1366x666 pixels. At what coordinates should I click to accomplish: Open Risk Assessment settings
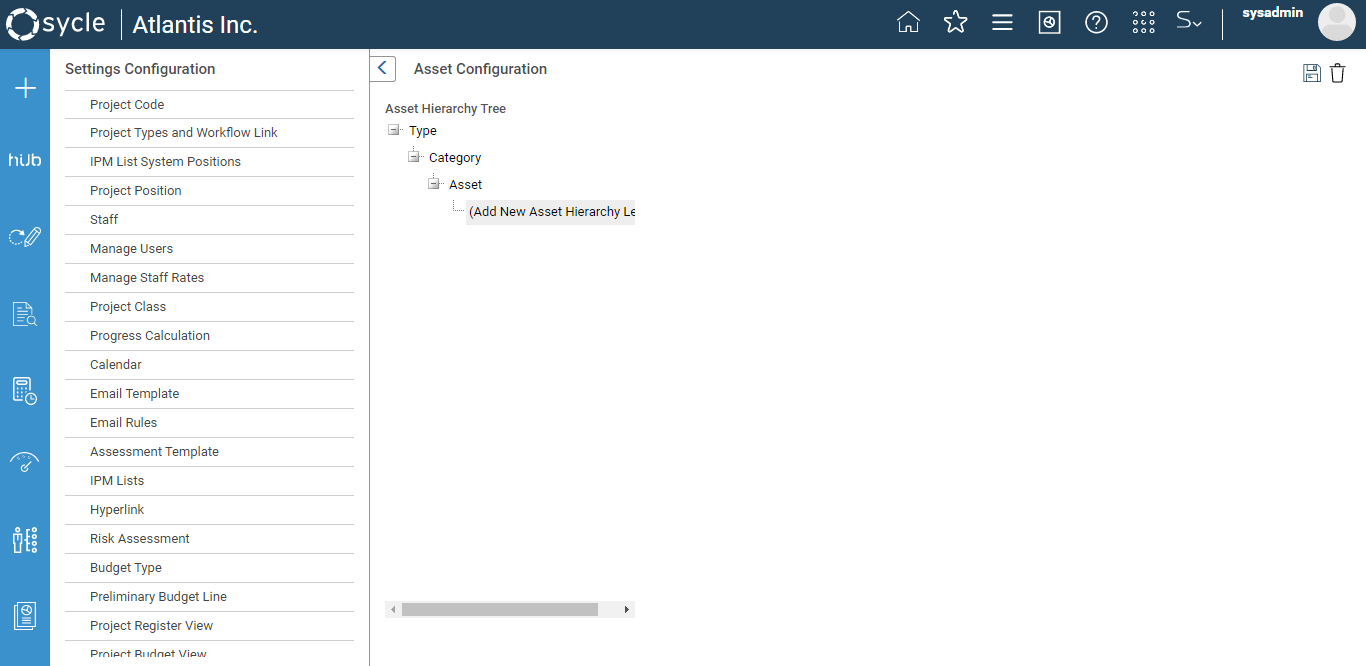pyautogui.click(x=209, y=539)
